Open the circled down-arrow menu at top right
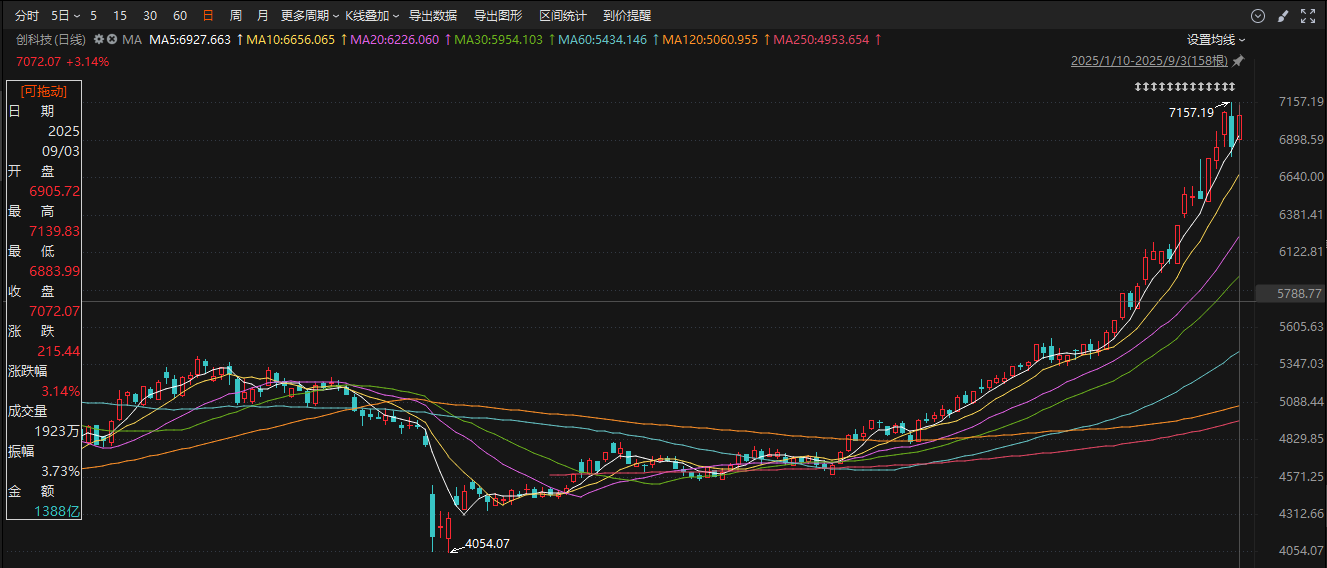The height and width of the screenshot is (568, 1327). [x=1258, y=15]
